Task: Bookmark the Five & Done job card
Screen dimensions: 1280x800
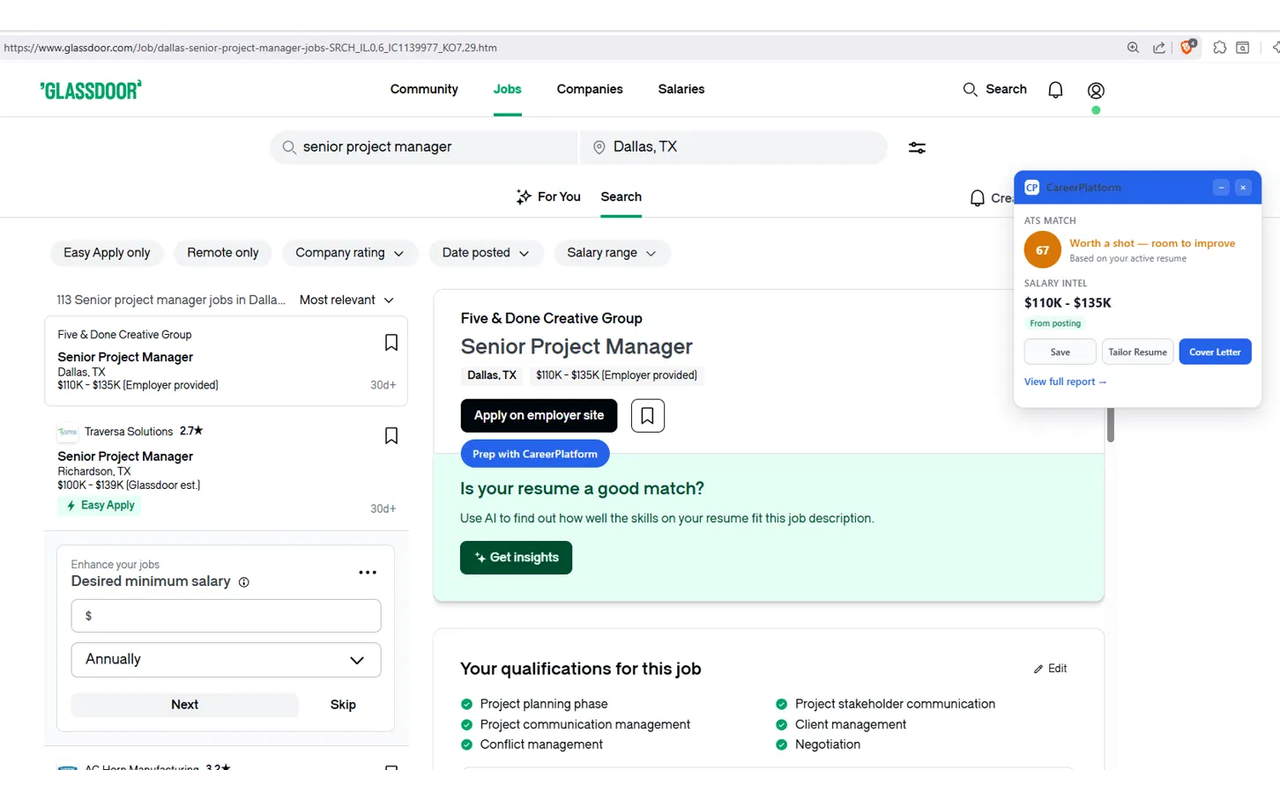Action: click(x=391, y=343)
